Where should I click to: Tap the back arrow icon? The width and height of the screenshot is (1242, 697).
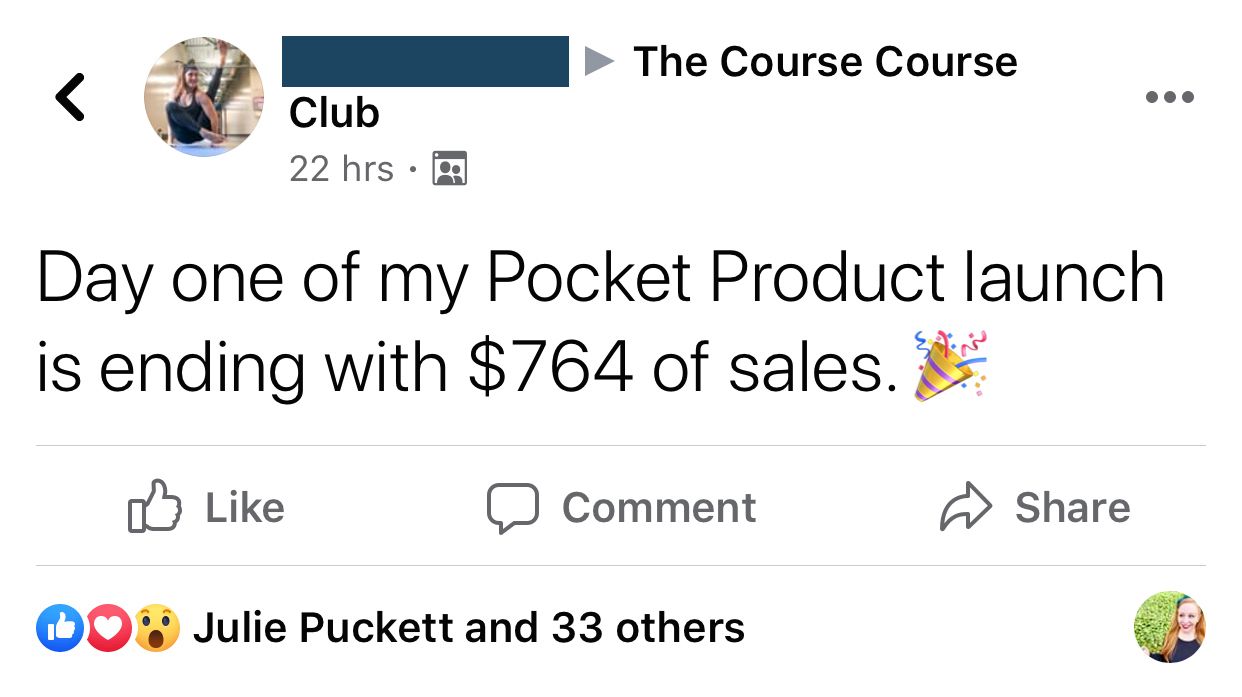(69, 97)
